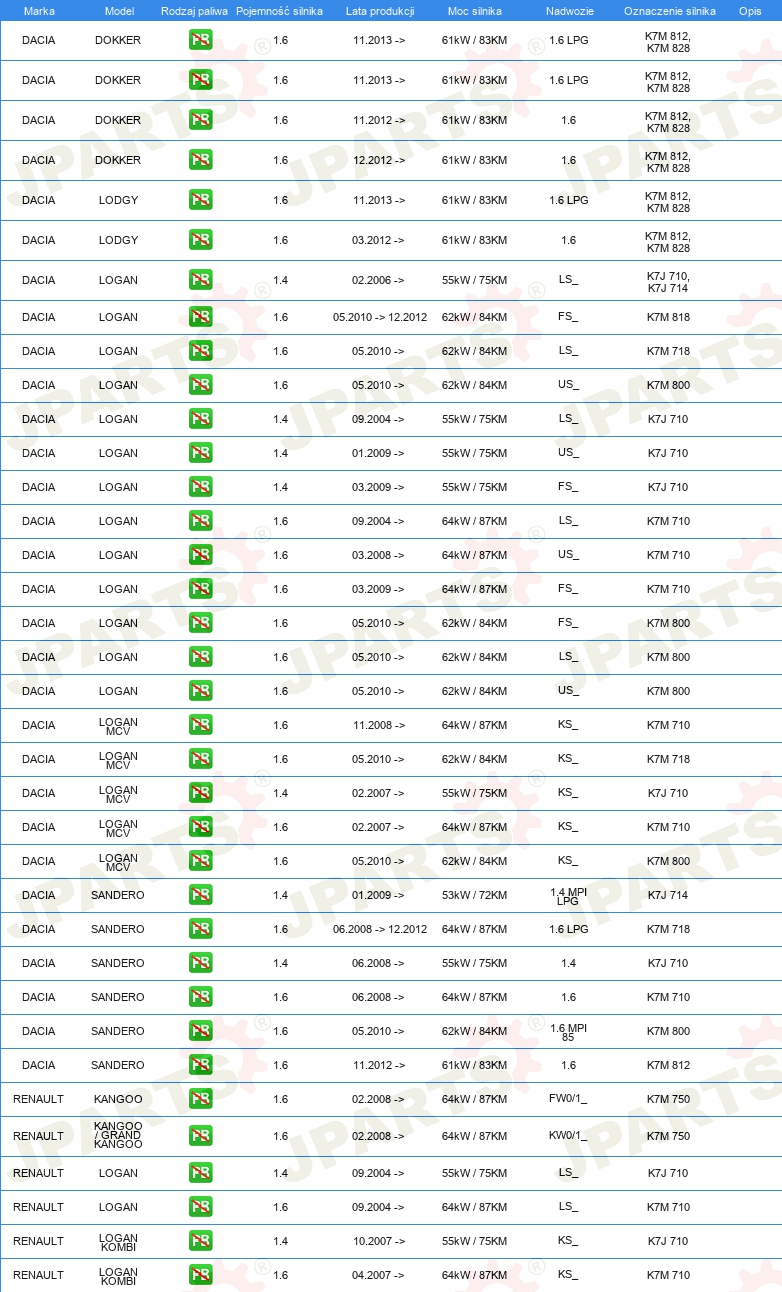Viewport: 782px width, 1292px height.
Task: Click the Nadwozie column header
Action: pos(568,11)
